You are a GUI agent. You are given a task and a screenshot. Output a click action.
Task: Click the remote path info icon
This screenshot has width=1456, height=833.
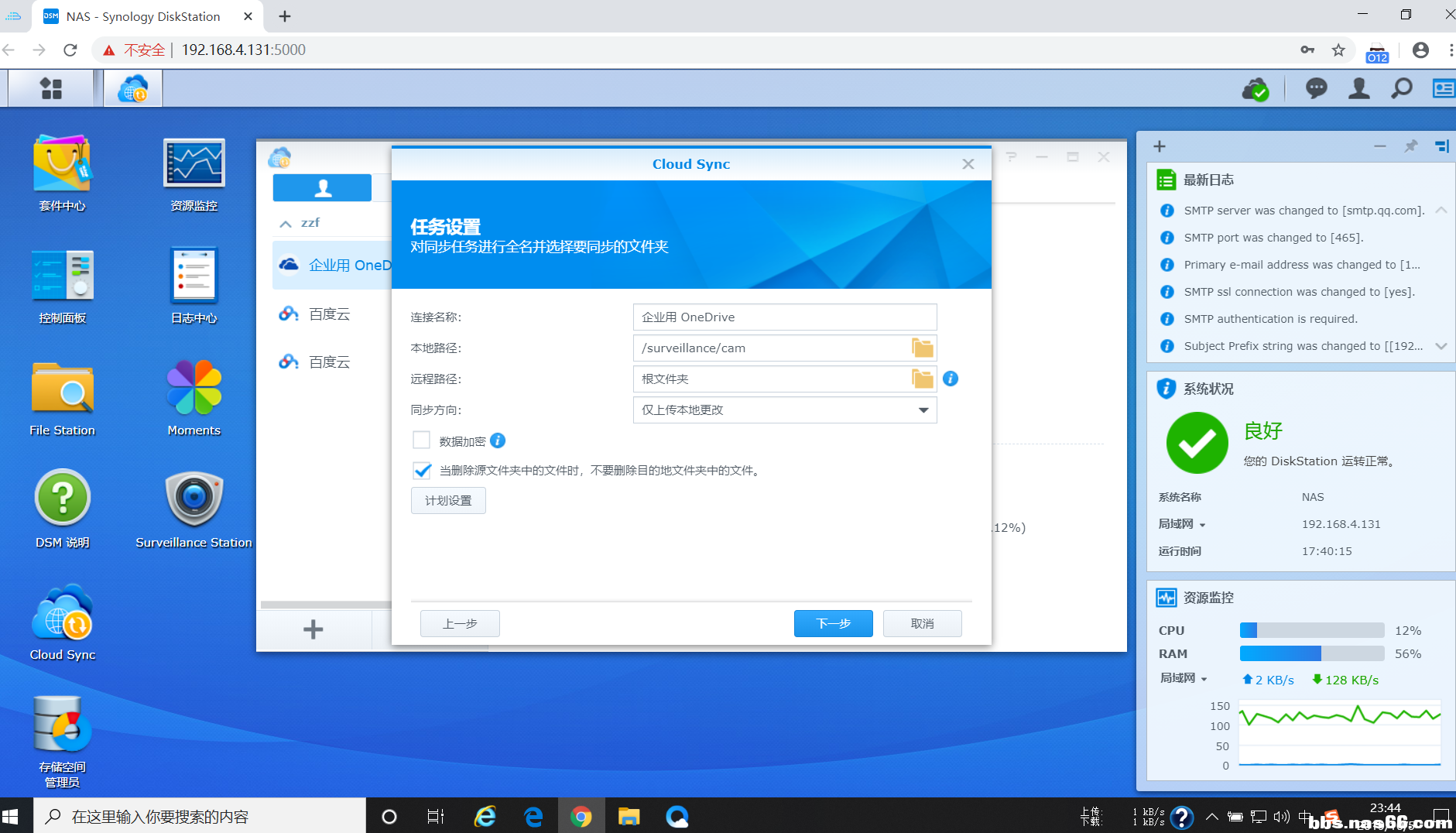click(x=951, y=379)
